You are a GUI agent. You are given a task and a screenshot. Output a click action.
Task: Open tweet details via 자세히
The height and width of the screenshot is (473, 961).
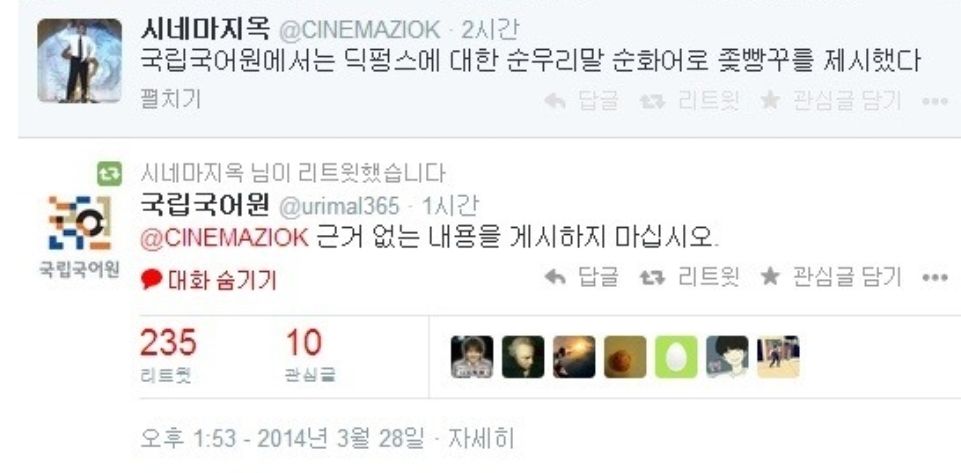coord(481,438)
